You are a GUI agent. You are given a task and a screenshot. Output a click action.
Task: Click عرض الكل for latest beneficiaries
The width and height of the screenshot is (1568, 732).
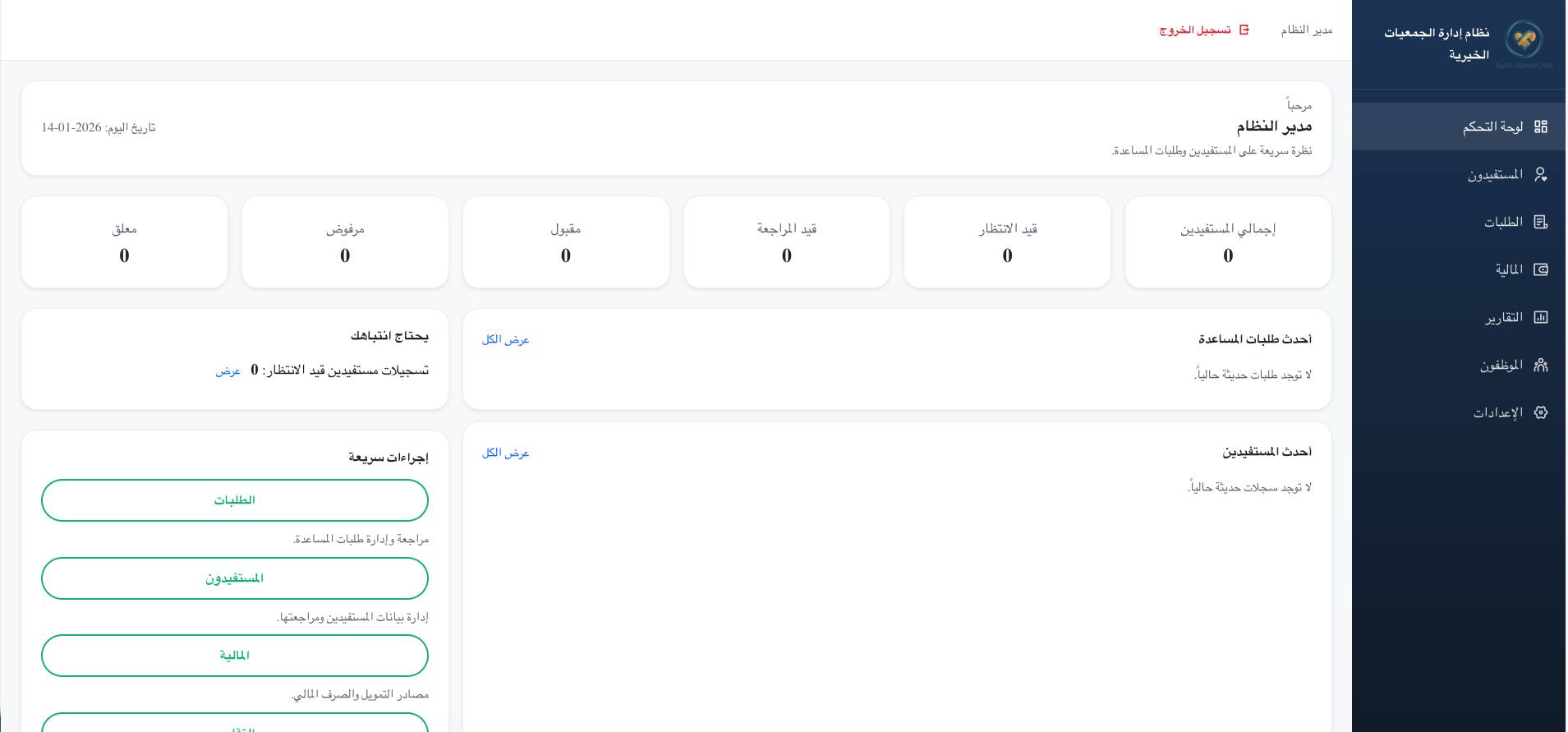[505, 453]
